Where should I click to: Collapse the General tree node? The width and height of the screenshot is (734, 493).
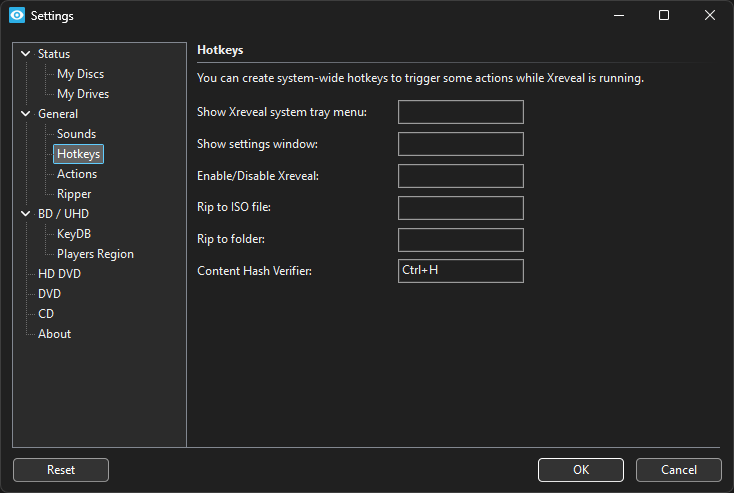tap(26, 114)
